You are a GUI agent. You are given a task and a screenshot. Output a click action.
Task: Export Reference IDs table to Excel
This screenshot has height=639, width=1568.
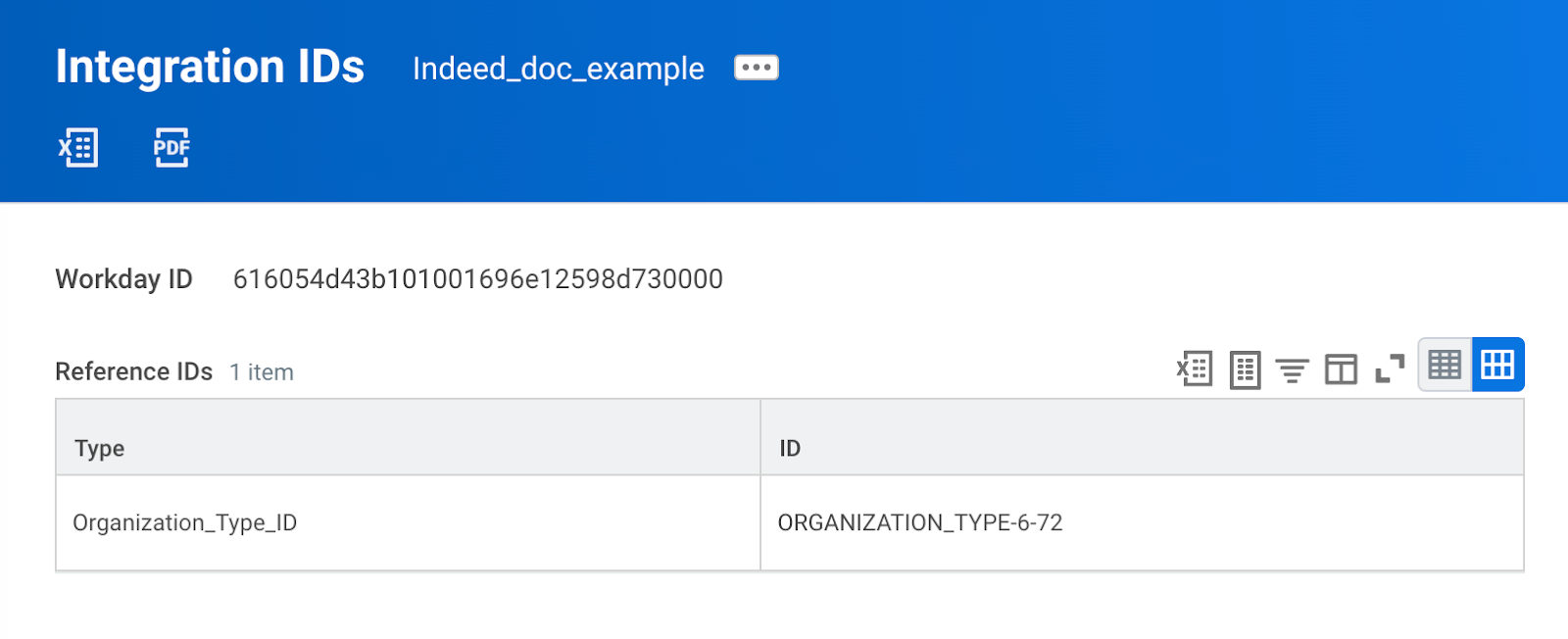(x=1195, y=369)
